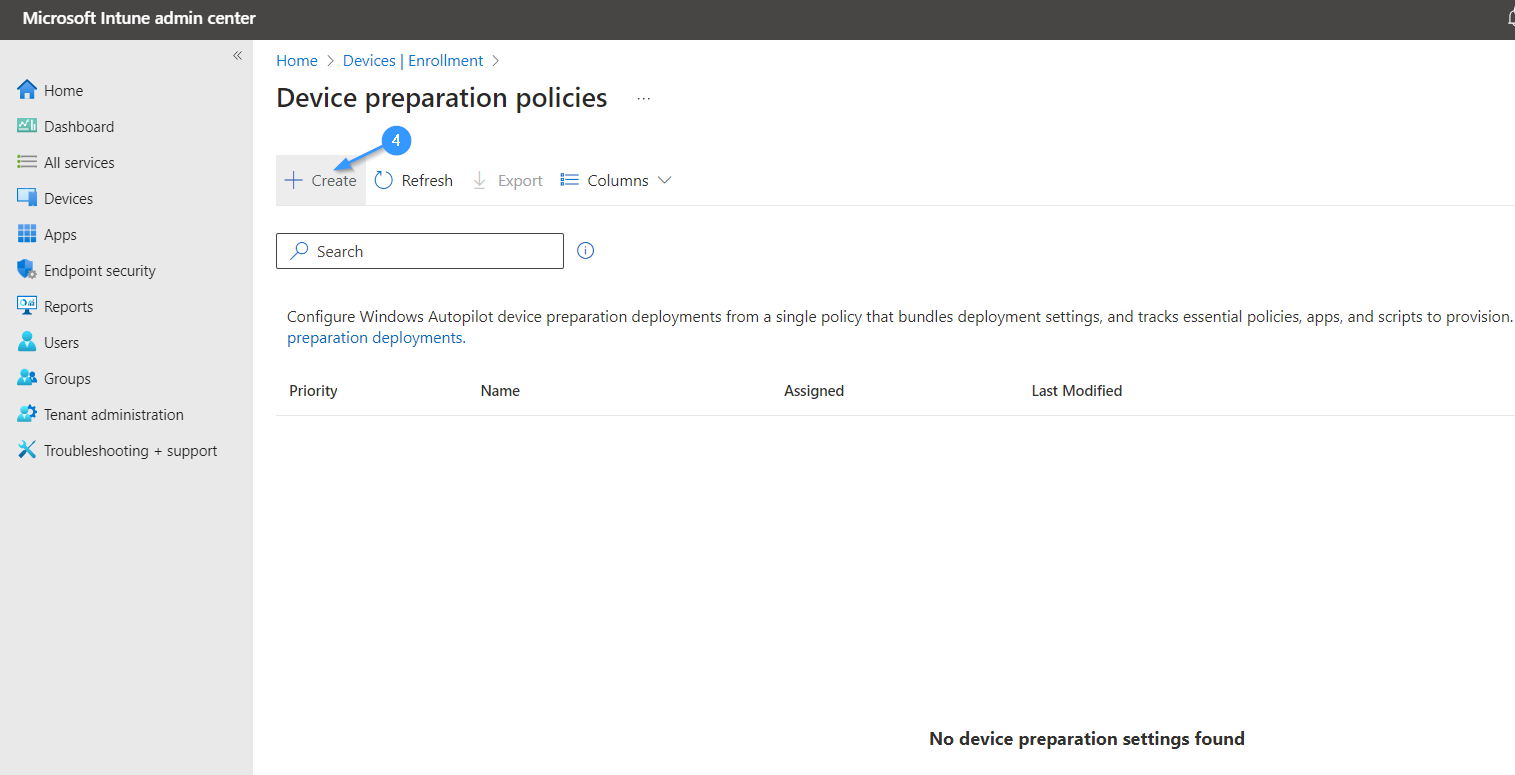Open Troubleshooting + support menu item
The width and height of the screenshot is (1515, 775).
[x=130, y=450]
